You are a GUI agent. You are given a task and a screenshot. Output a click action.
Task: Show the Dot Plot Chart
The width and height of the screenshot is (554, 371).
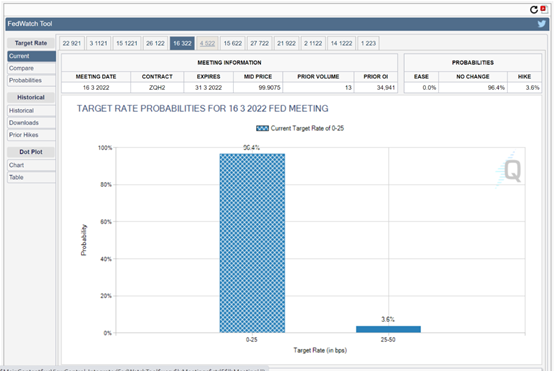(x=31, y=165)
